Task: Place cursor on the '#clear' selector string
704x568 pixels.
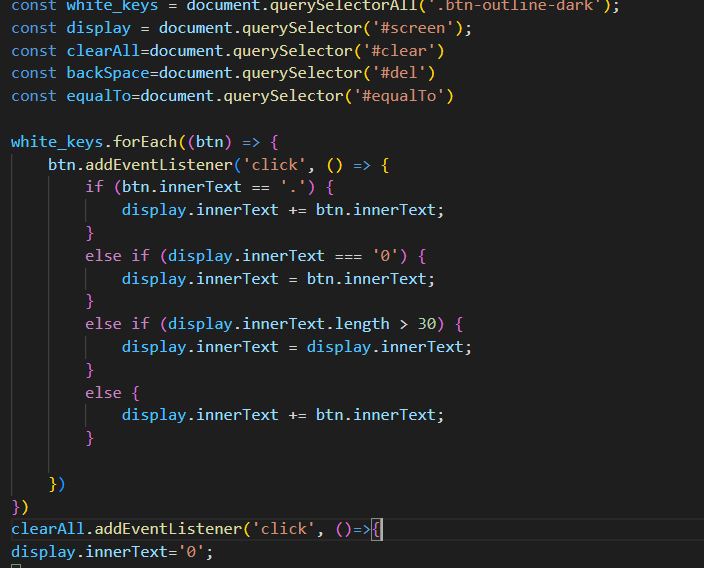Action: coord(404,50)
